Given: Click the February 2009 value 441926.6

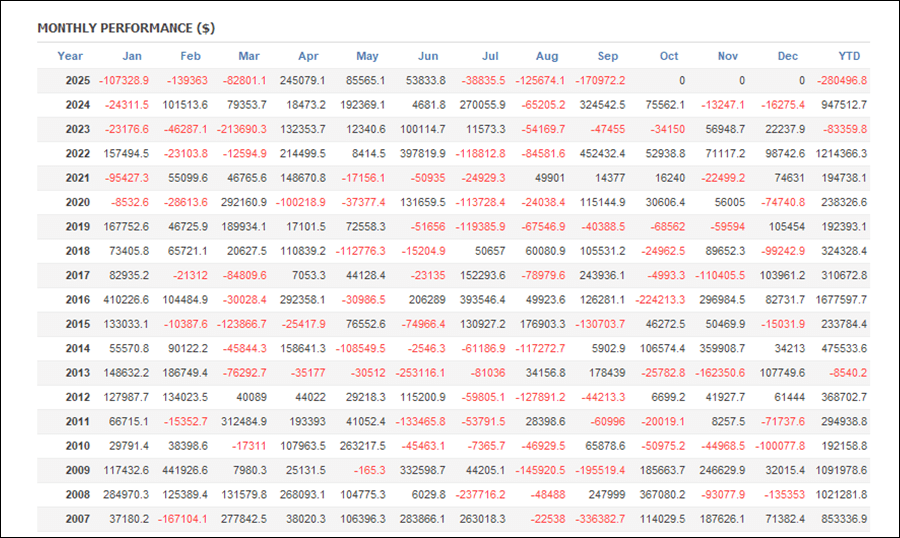Looking at the screenshot, I should (185, 470).
